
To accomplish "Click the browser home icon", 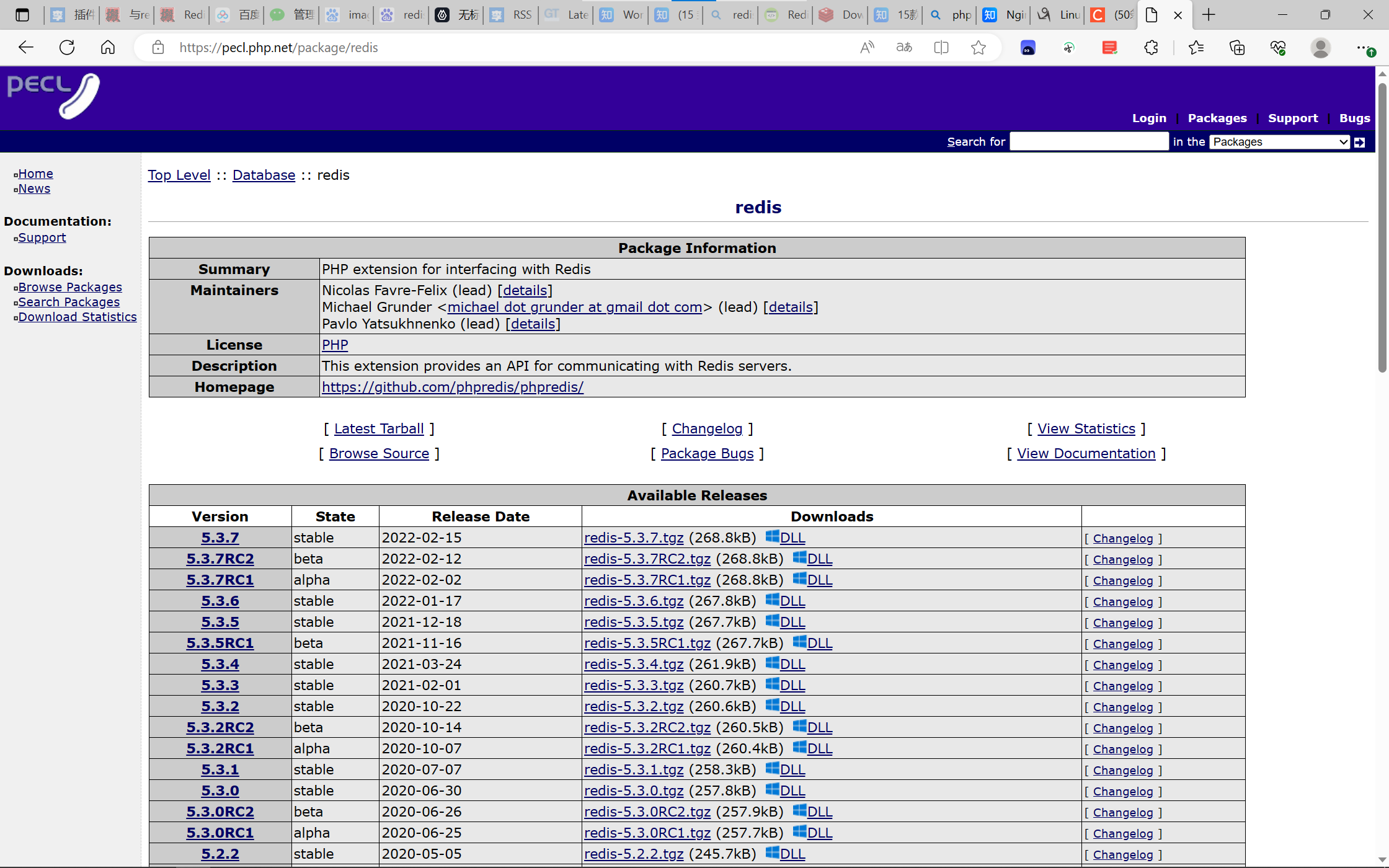I will tap(108, 48).
